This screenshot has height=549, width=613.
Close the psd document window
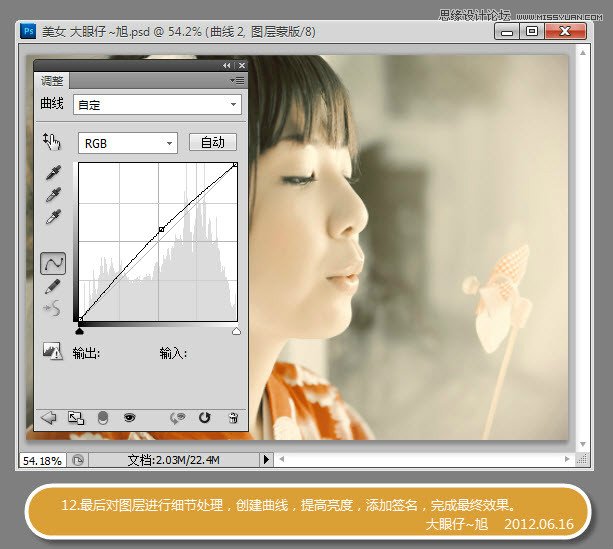click(565, 31)
